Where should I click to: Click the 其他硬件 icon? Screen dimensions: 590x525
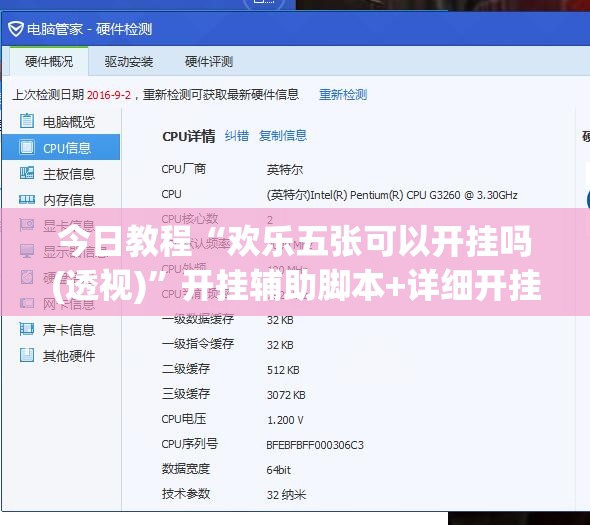pyautogui.click(x=27, y=355)
